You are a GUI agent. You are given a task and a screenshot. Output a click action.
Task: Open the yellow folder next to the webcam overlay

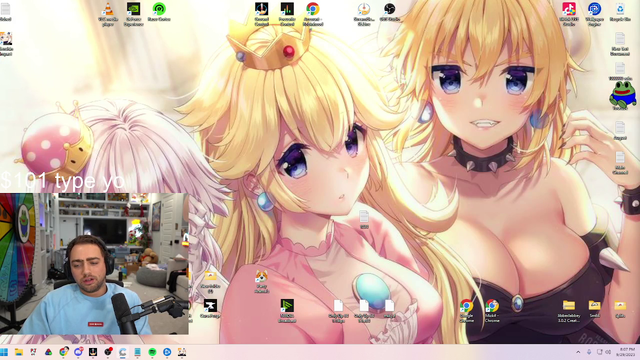(210, 281)
